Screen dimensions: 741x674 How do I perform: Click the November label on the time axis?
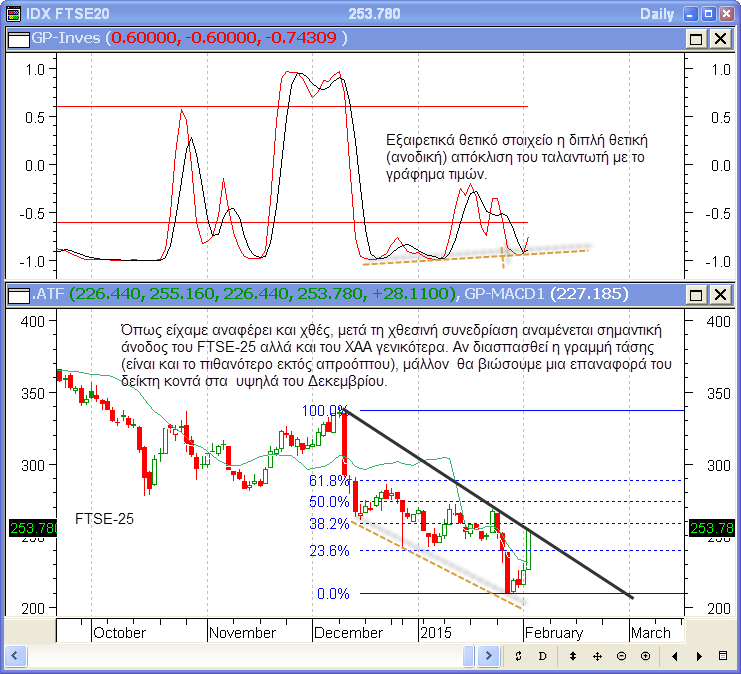coord(242,632)
